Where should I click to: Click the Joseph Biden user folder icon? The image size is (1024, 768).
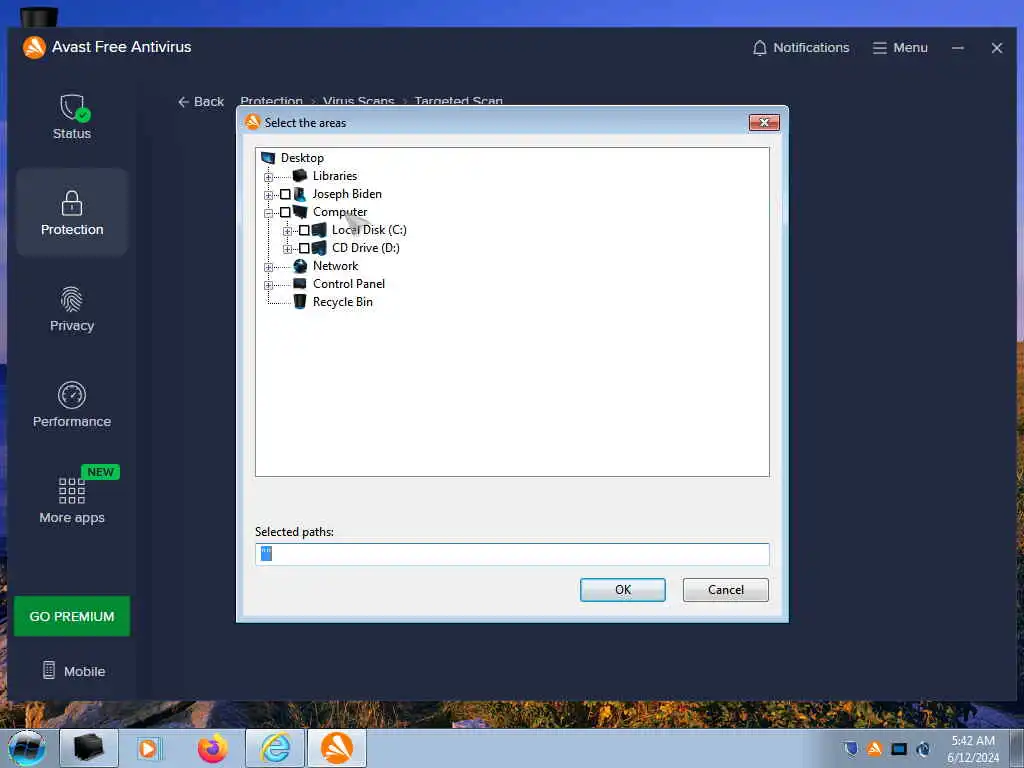click(300, 194)
